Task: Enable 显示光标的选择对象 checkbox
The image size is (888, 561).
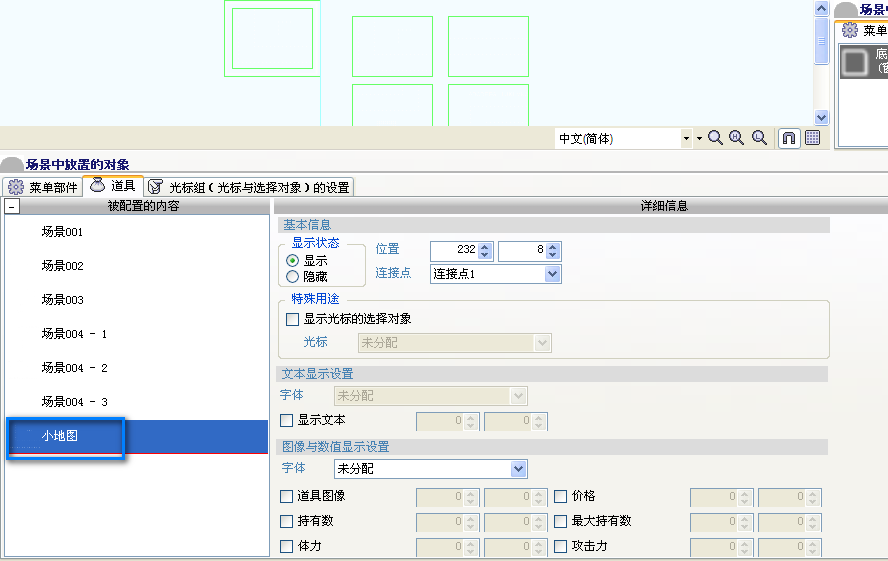Action: [292, 319]
